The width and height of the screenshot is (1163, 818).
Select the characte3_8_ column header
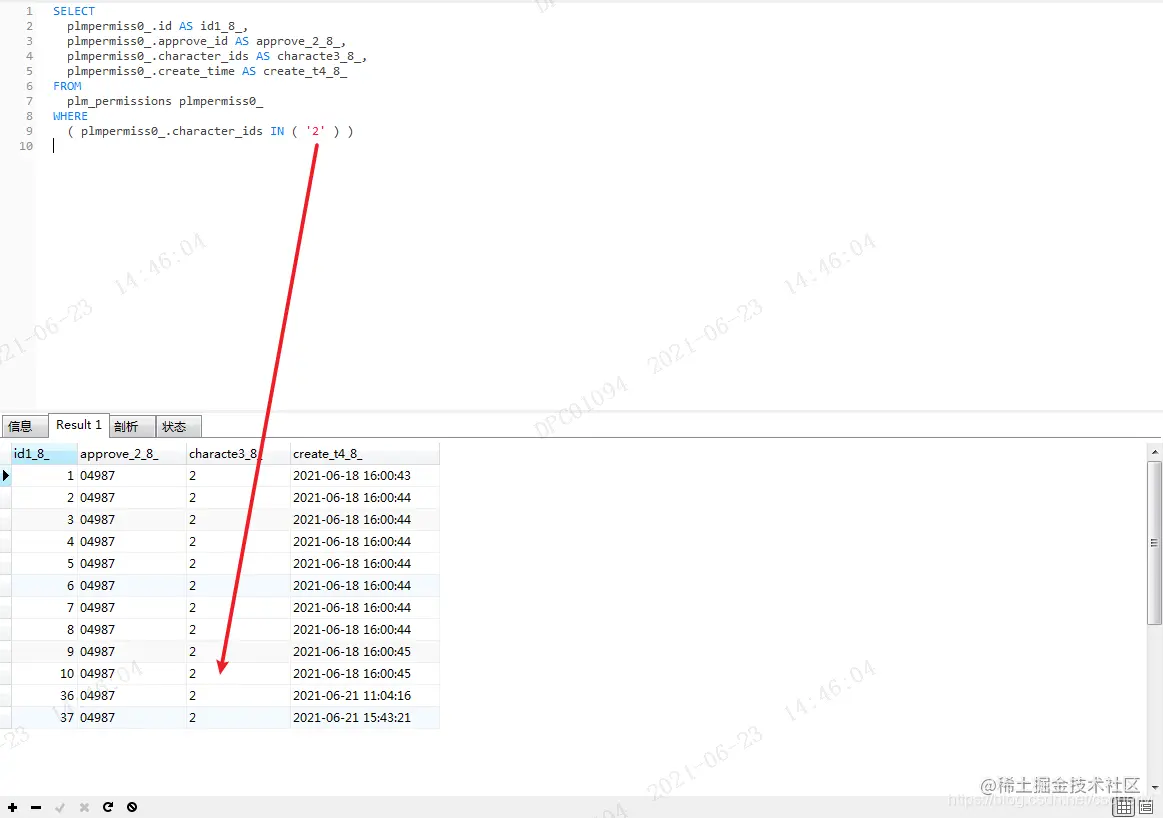237,454
